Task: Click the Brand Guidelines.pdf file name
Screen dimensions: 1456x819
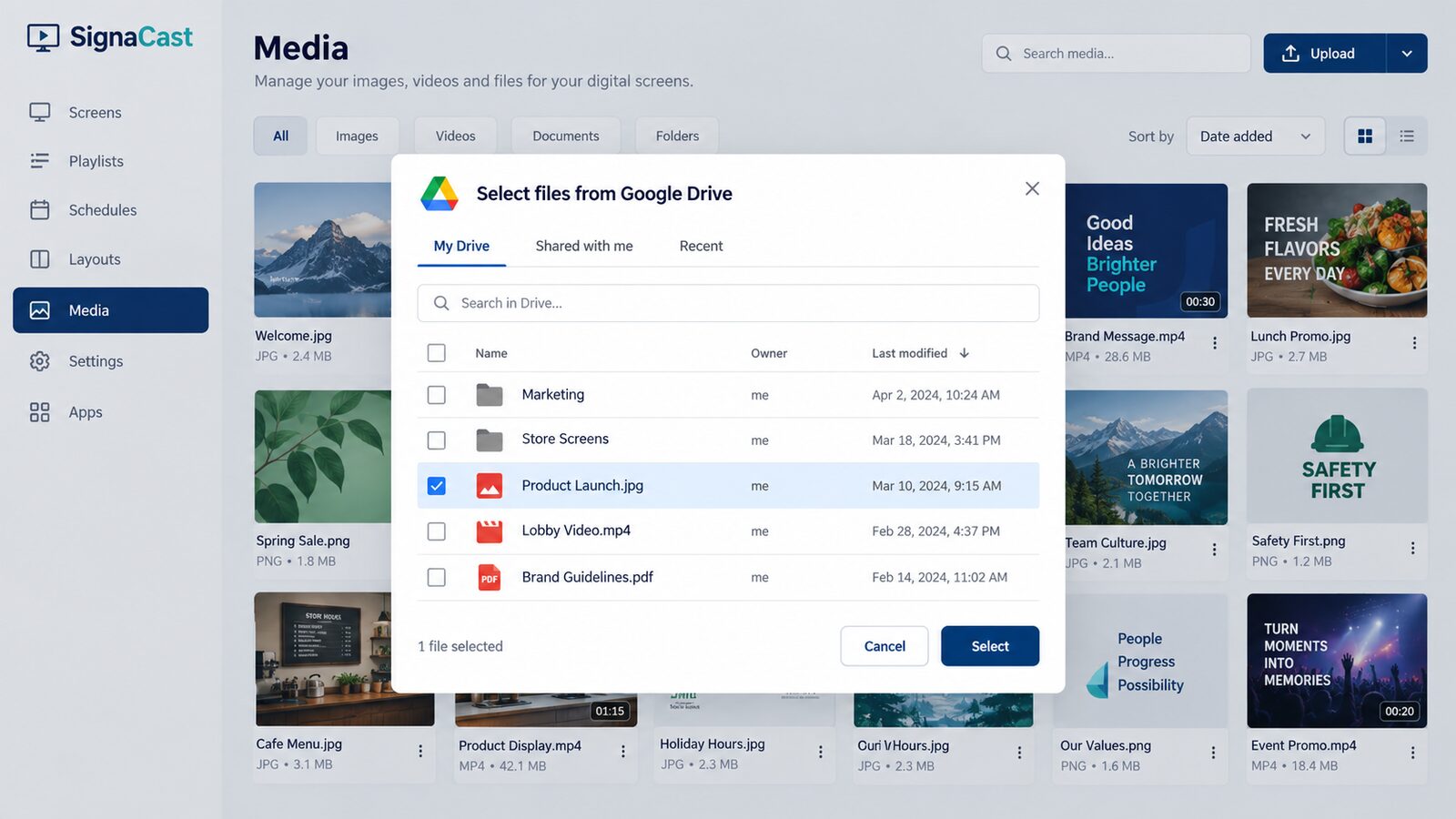Action: (588, 577)
